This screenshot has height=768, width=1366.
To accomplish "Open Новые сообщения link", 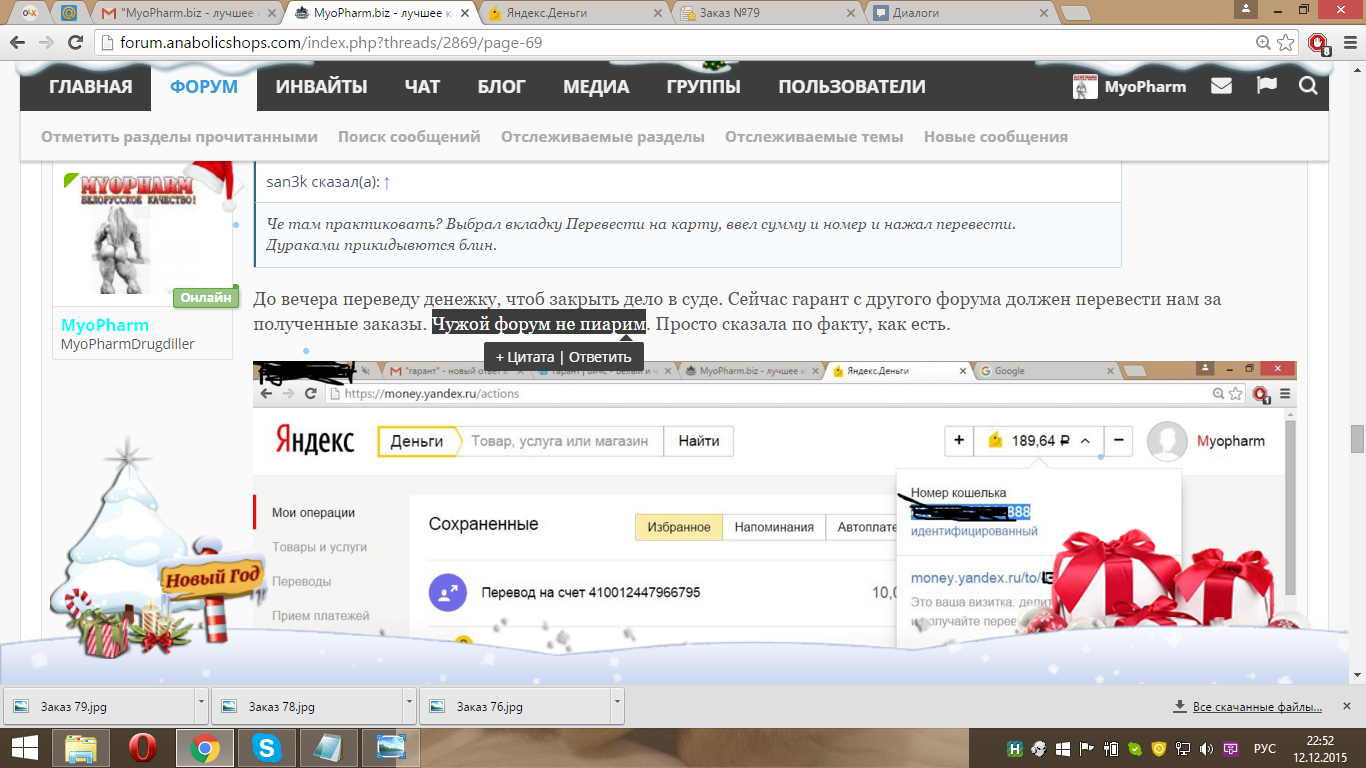I will click(996, 137).
